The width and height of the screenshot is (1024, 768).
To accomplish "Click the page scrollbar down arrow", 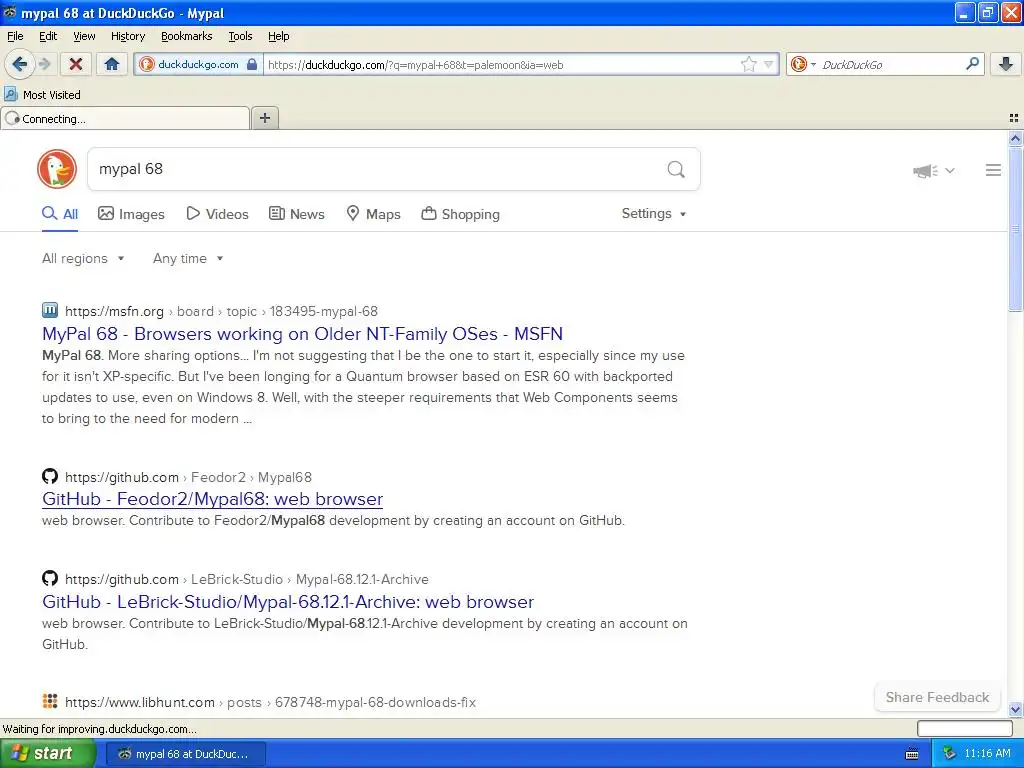I will (x=1015, y=709).
